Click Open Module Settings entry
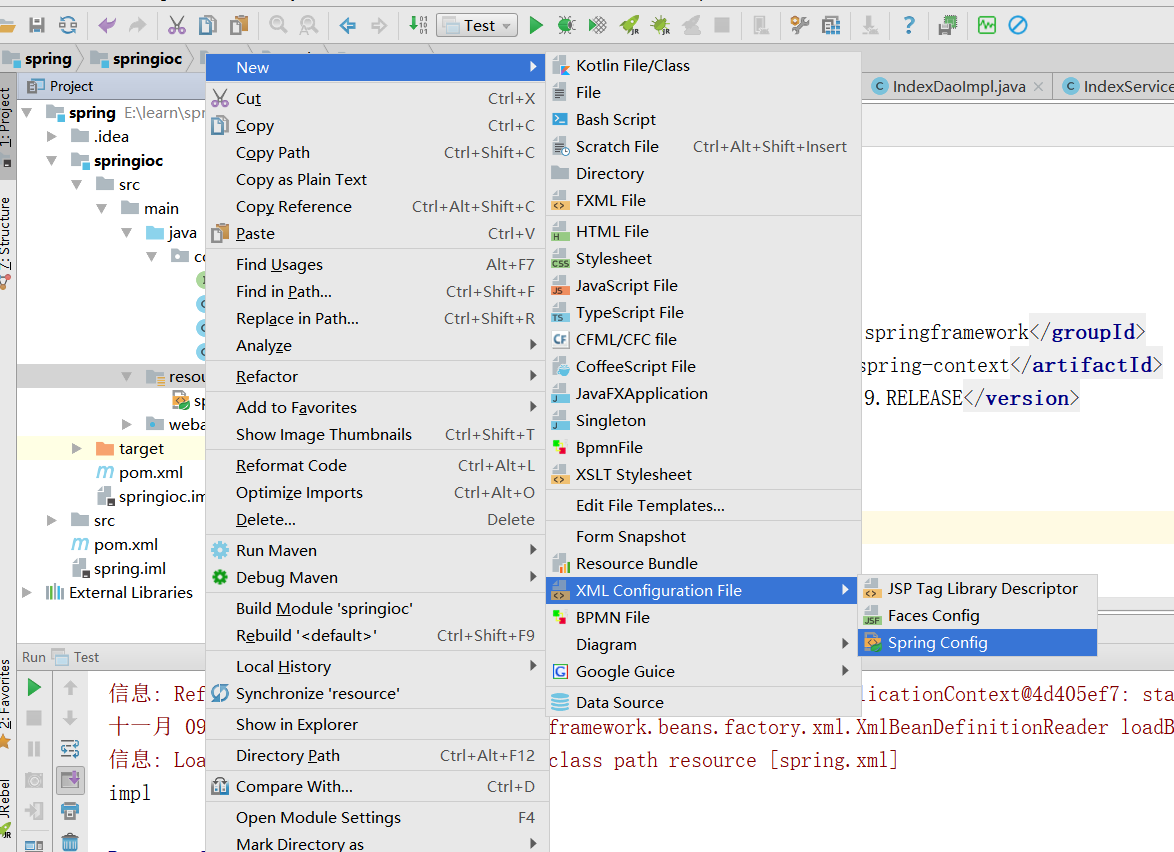 coord(376,818)
